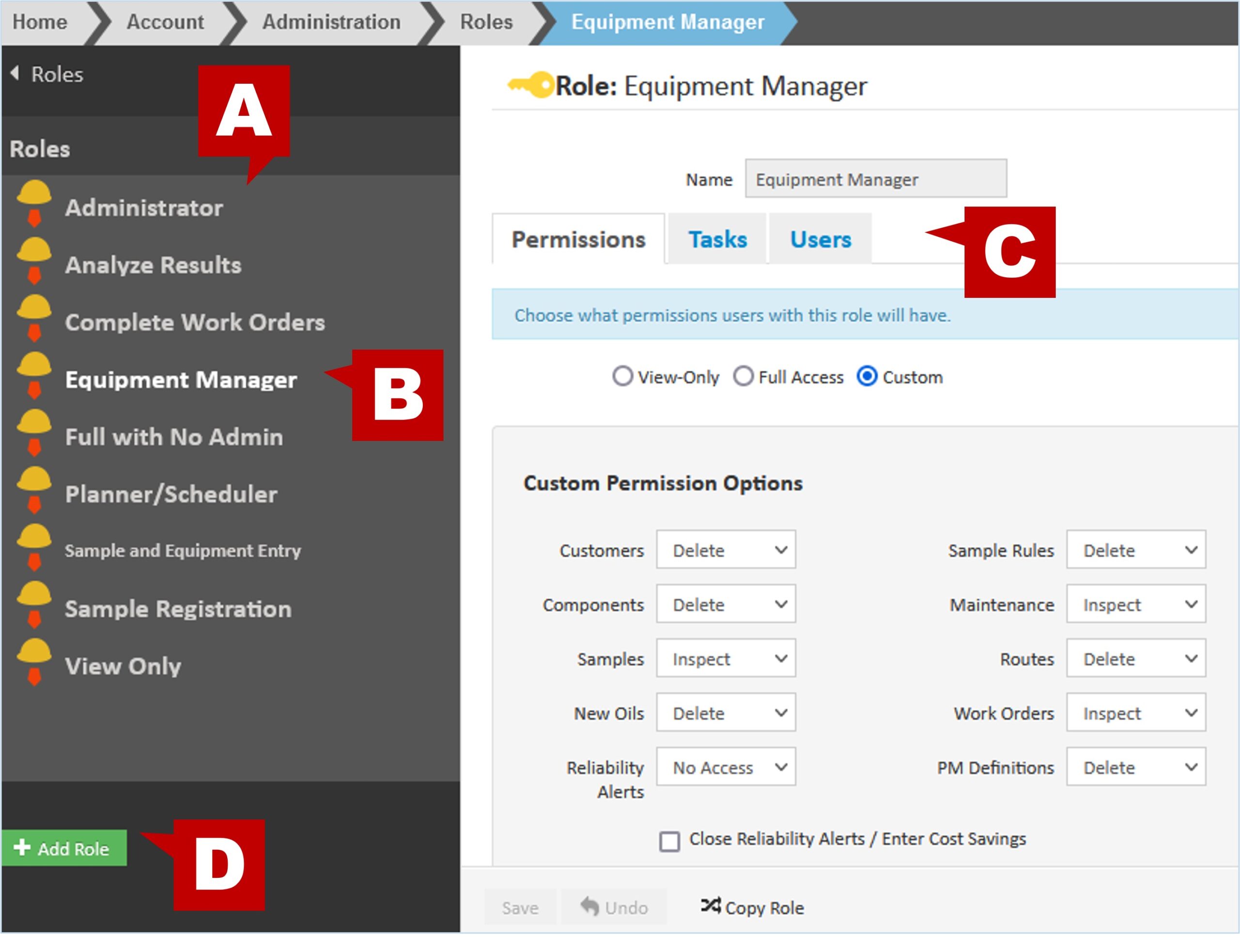Click the yellow key icon by Role title
Viewport: 1240px width, 952px height.
coord(530,86)
